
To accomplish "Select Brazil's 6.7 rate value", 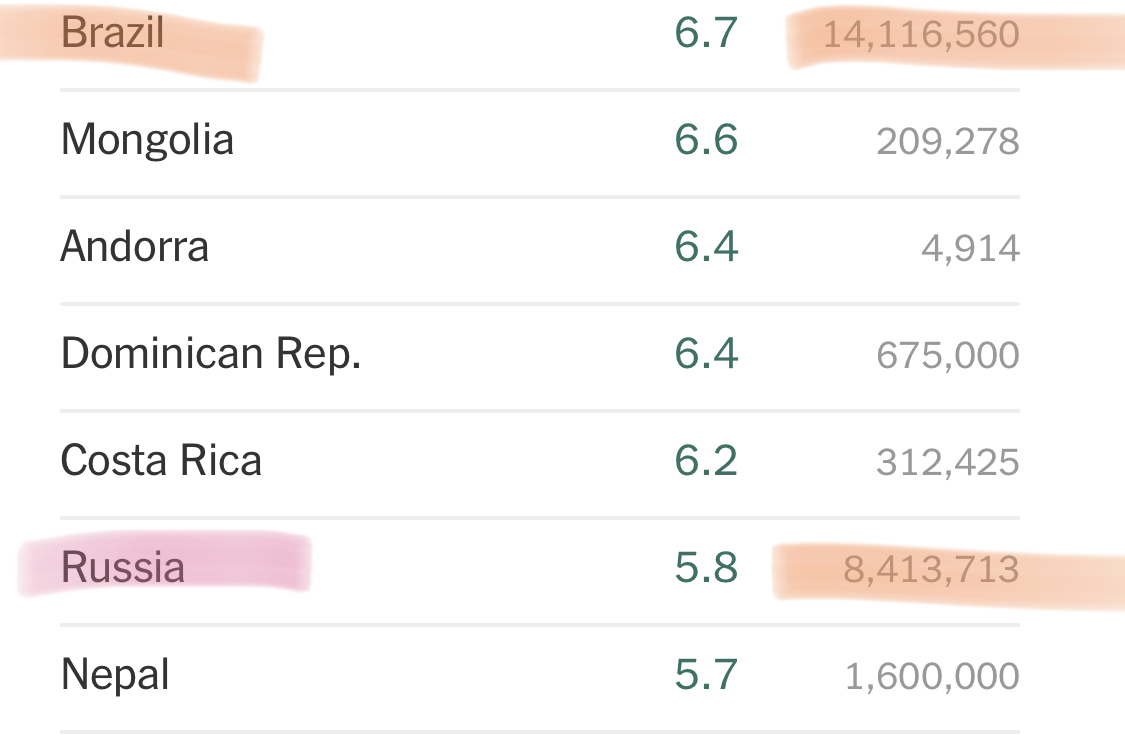I will click(706, 33).
